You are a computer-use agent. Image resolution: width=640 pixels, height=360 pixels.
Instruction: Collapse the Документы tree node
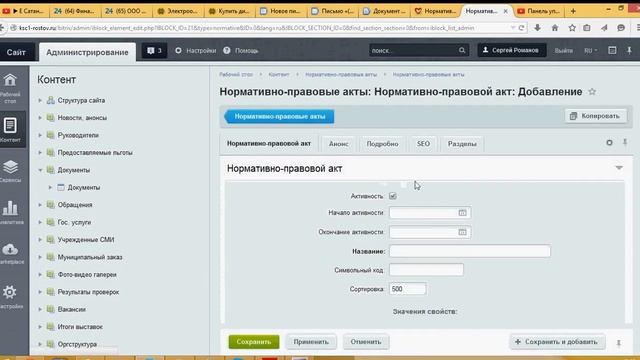[40, 170]
